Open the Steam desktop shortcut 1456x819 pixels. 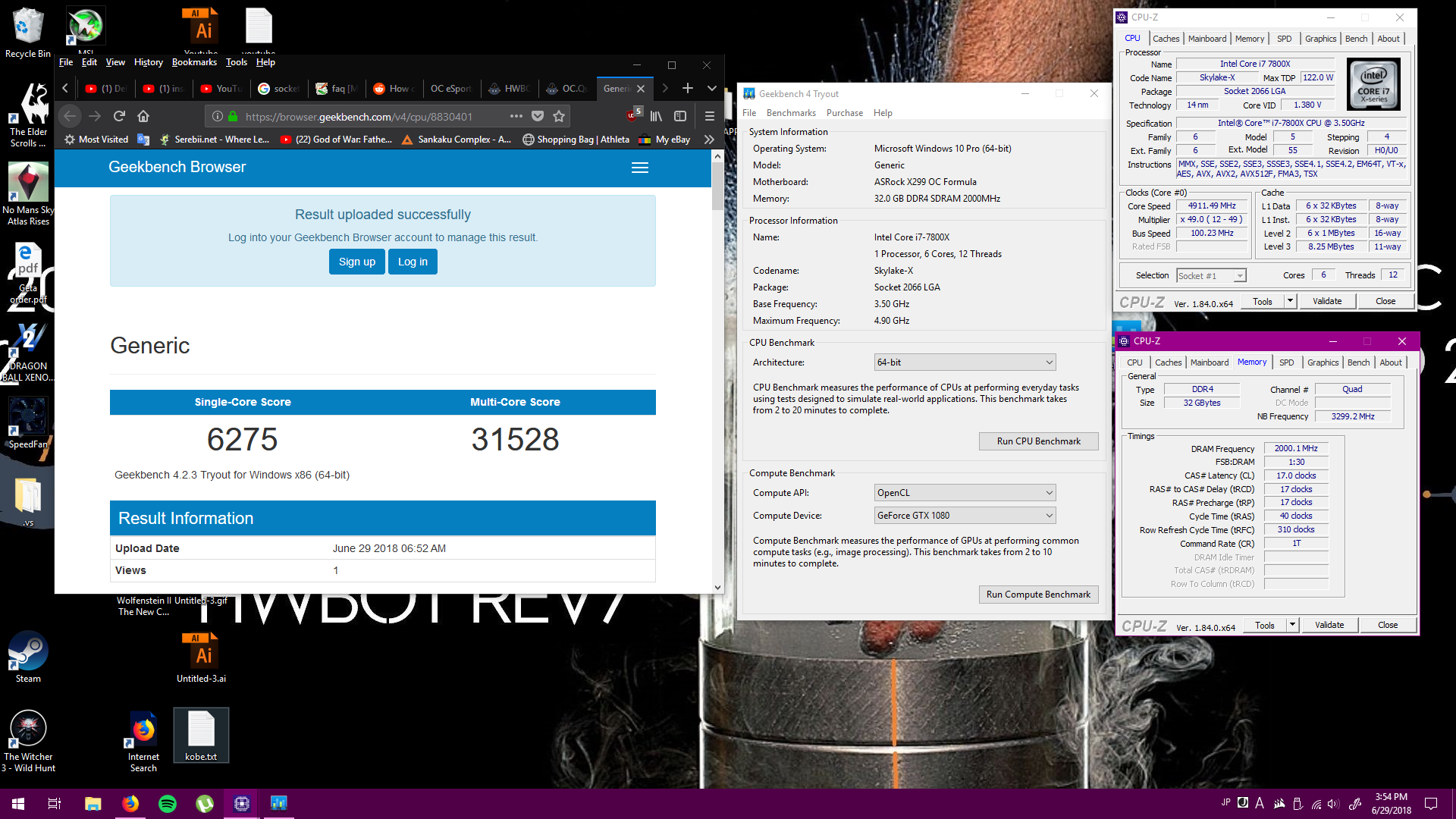28,657
